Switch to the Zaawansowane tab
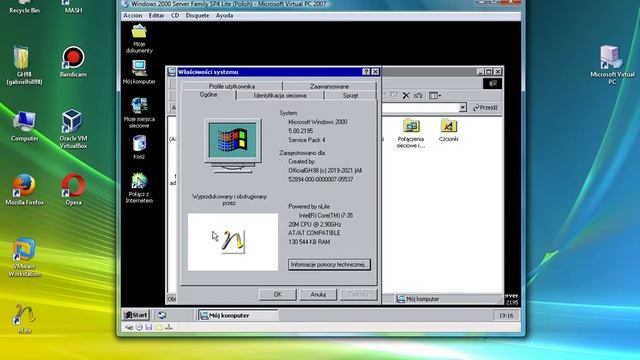The height and width of the screenshot is (360, 640). tap(329, 86)
